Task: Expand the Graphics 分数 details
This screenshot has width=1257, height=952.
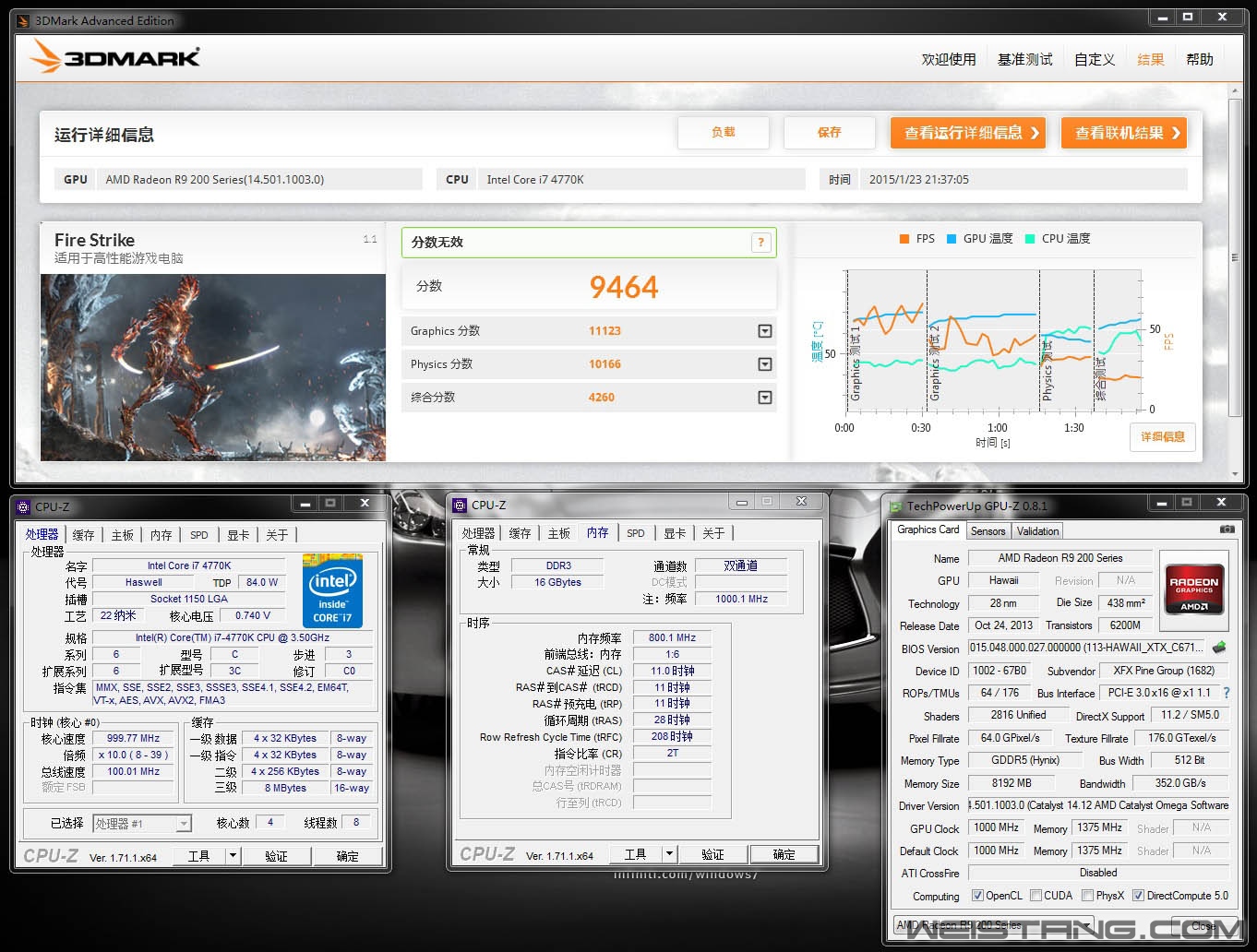Action: click(765, 331)
